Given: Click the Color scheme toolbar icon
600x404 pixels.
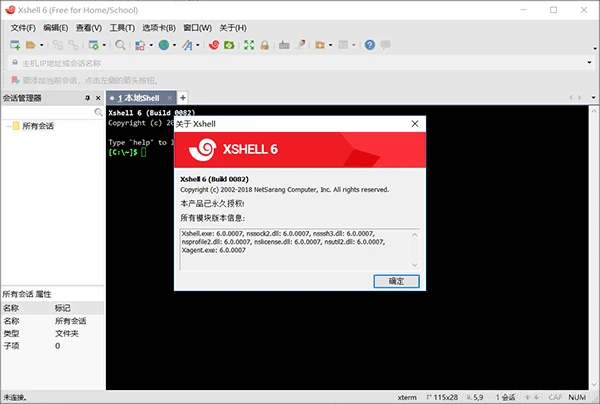Looking at the screenshot, I should pyautogui.click(x=140, y=45).
